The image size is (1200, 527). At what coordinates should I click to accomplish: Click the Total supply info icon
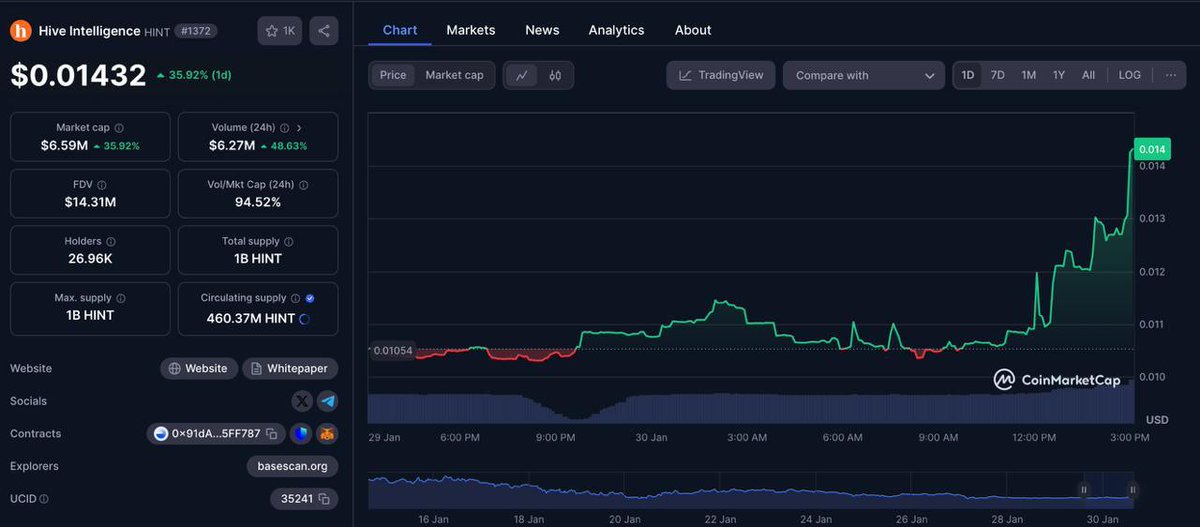(x=288, y=242)
